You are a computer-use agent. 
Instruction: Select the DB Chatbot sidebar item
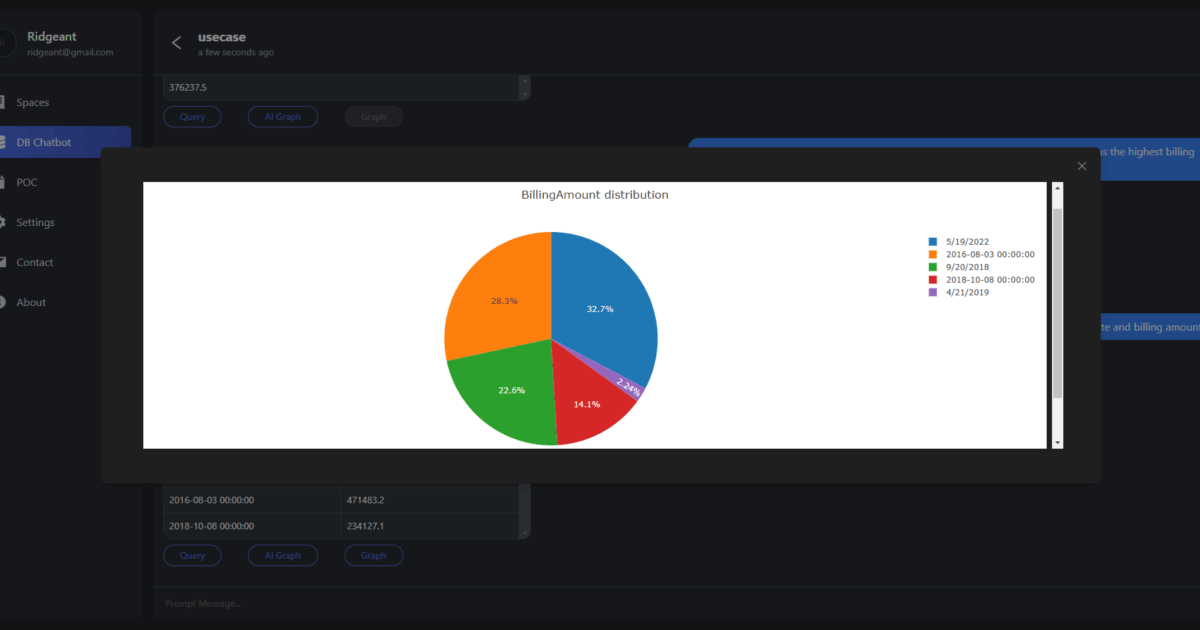click(44, 142)
